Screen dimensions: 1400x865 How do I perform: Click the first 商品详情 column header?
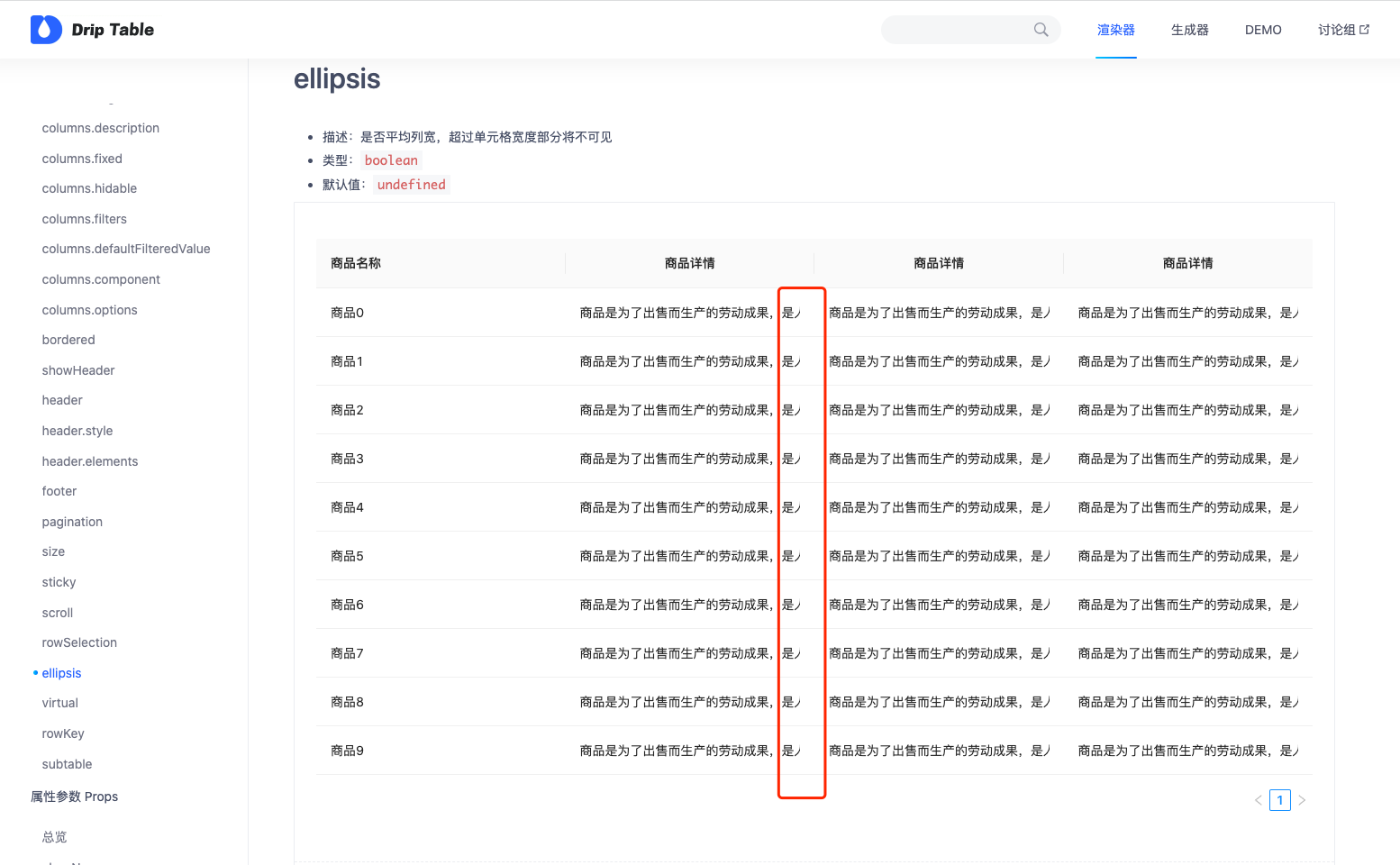coord(690,263)
